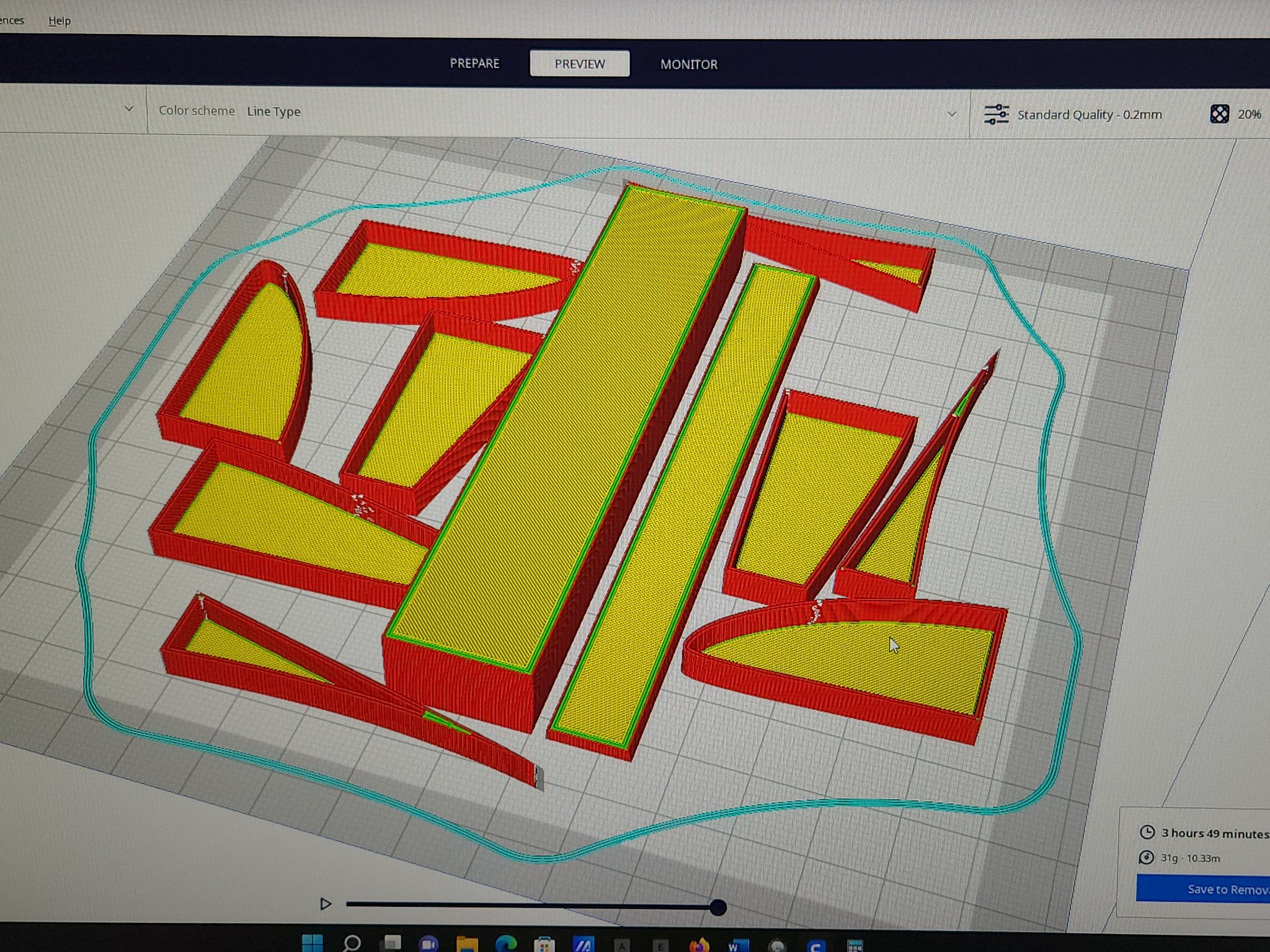The height and width of the screenshot is (952, 1270).
Task: Play the layer simulation
Action: [x=325, y=904]
